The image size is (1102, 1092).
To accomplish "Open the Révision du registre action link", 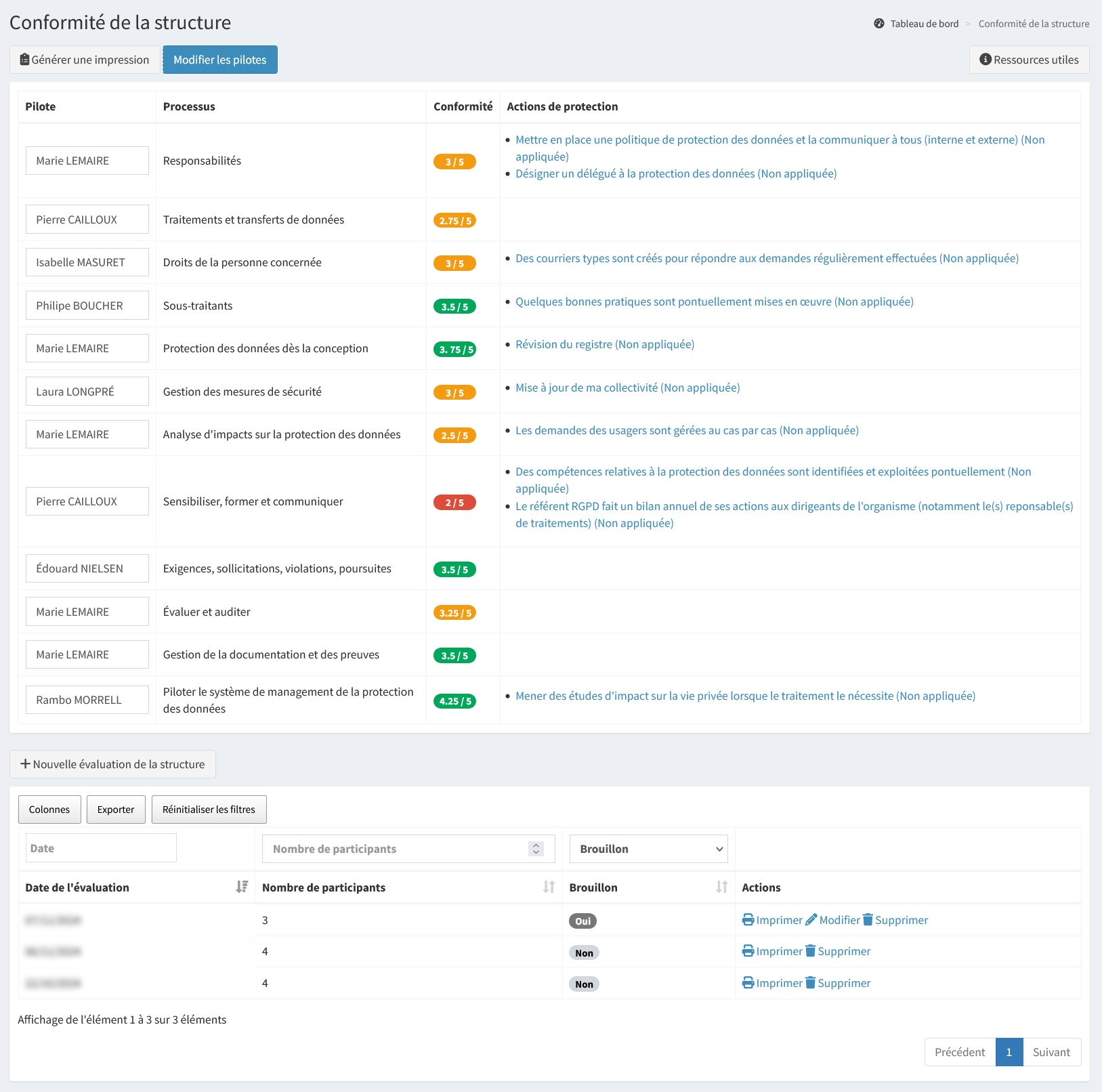I will (x=604, y=344).
